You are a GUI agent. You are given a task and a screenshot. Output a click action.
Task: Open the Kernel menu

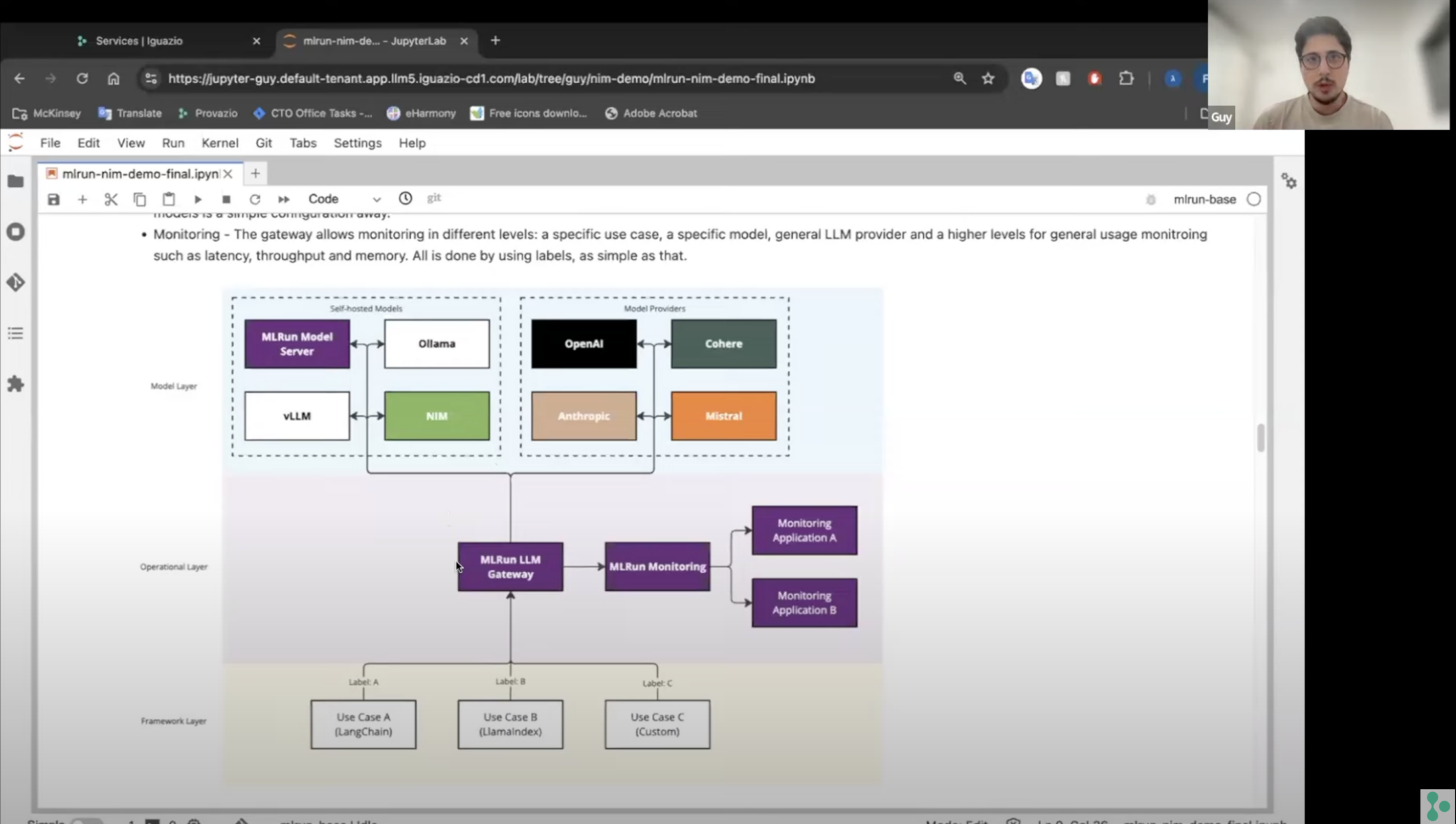220,143
